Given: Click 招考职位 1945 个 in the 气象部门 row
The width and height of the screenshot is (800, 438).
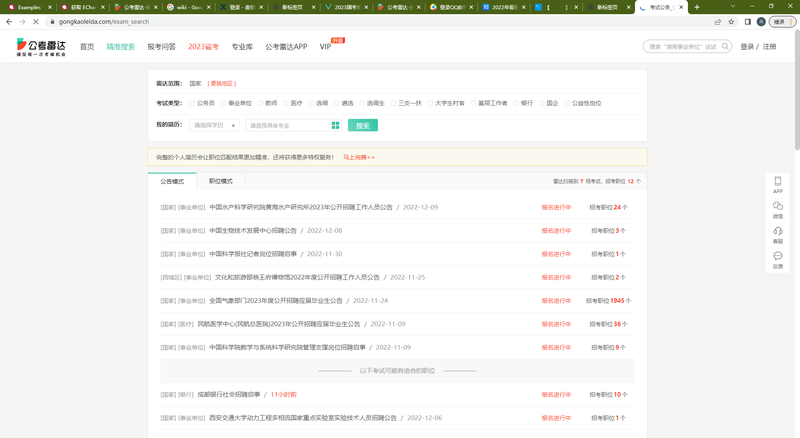Looking at the screenshot, I should coord(608,301).
